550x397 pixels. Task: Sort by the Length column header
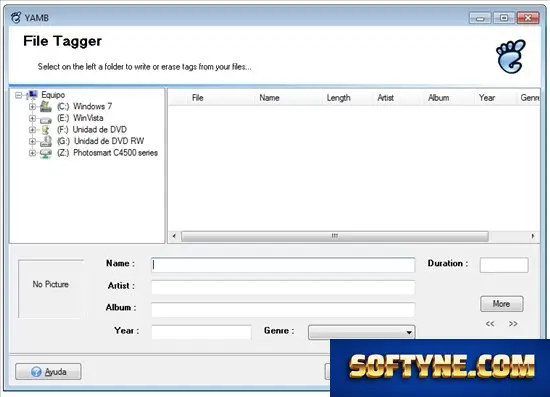coord(338,98)
